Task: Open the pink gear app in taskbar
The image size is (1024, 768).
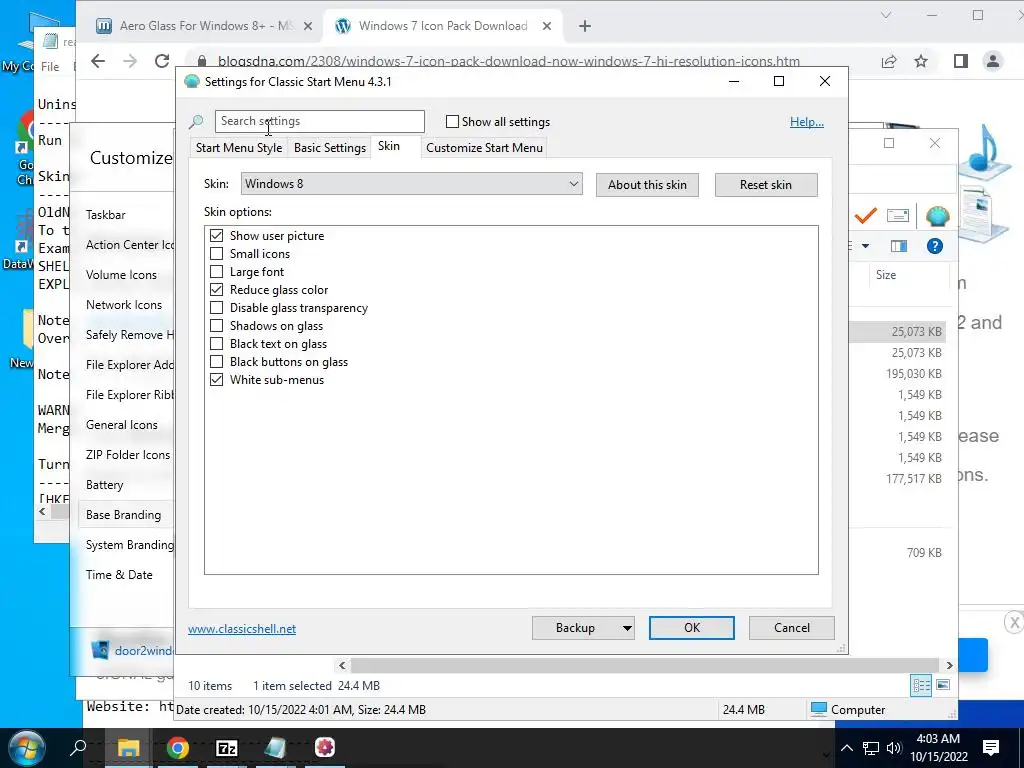Action: (325, 747)
